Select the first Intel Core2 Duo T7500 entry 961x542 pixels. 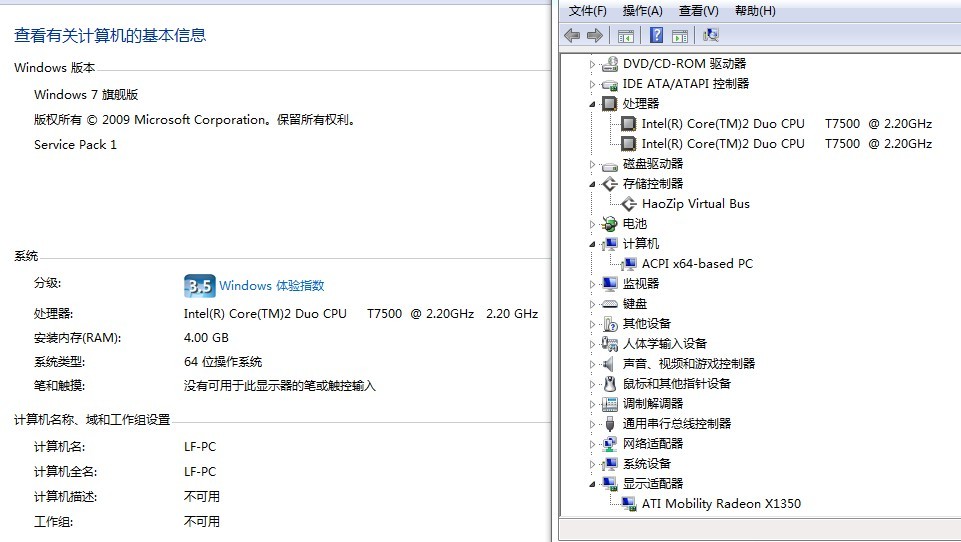tap(786, 124)
